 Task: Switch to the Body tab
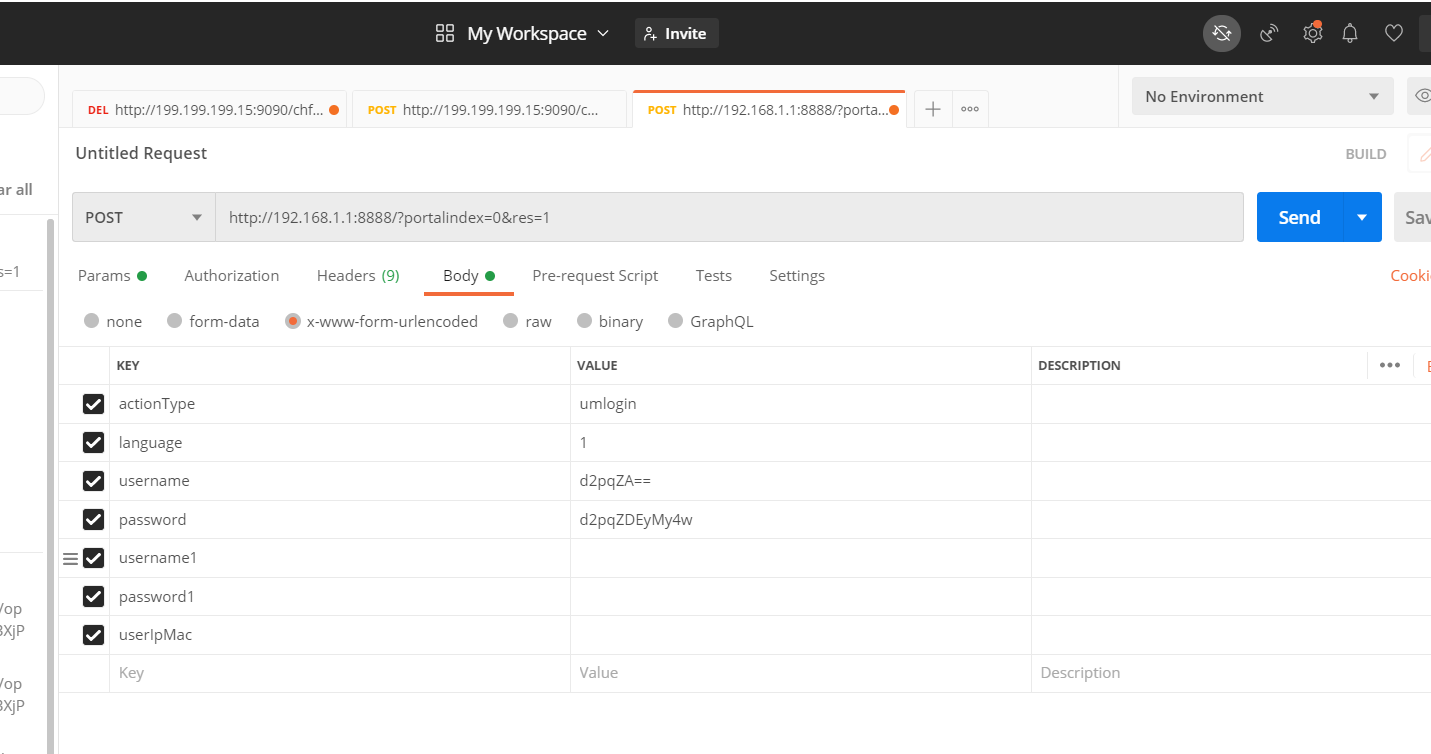pyautogui.click(x=469, y=275)
